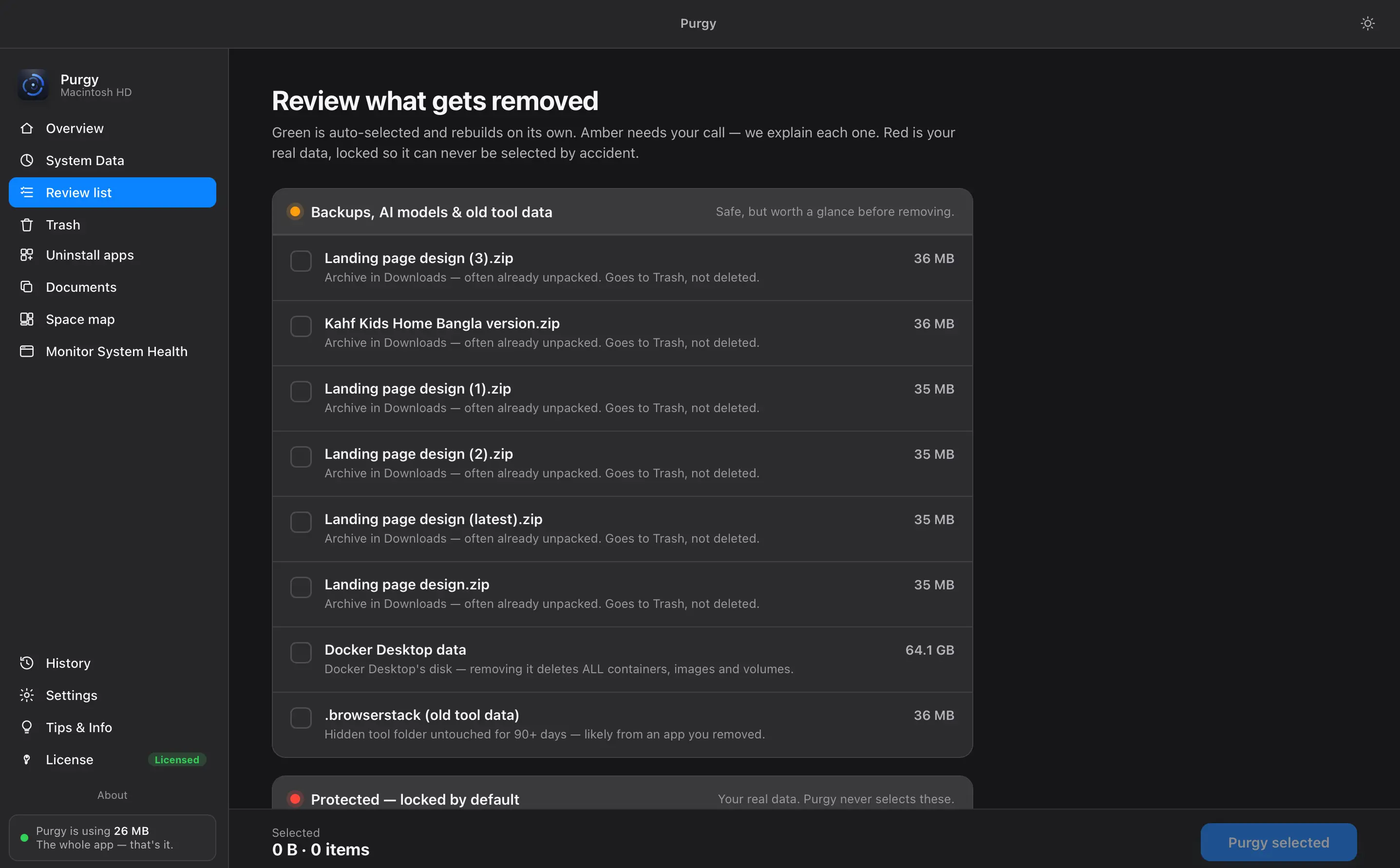Click the Docker Desktop's disk warning description

coord(559,669)
